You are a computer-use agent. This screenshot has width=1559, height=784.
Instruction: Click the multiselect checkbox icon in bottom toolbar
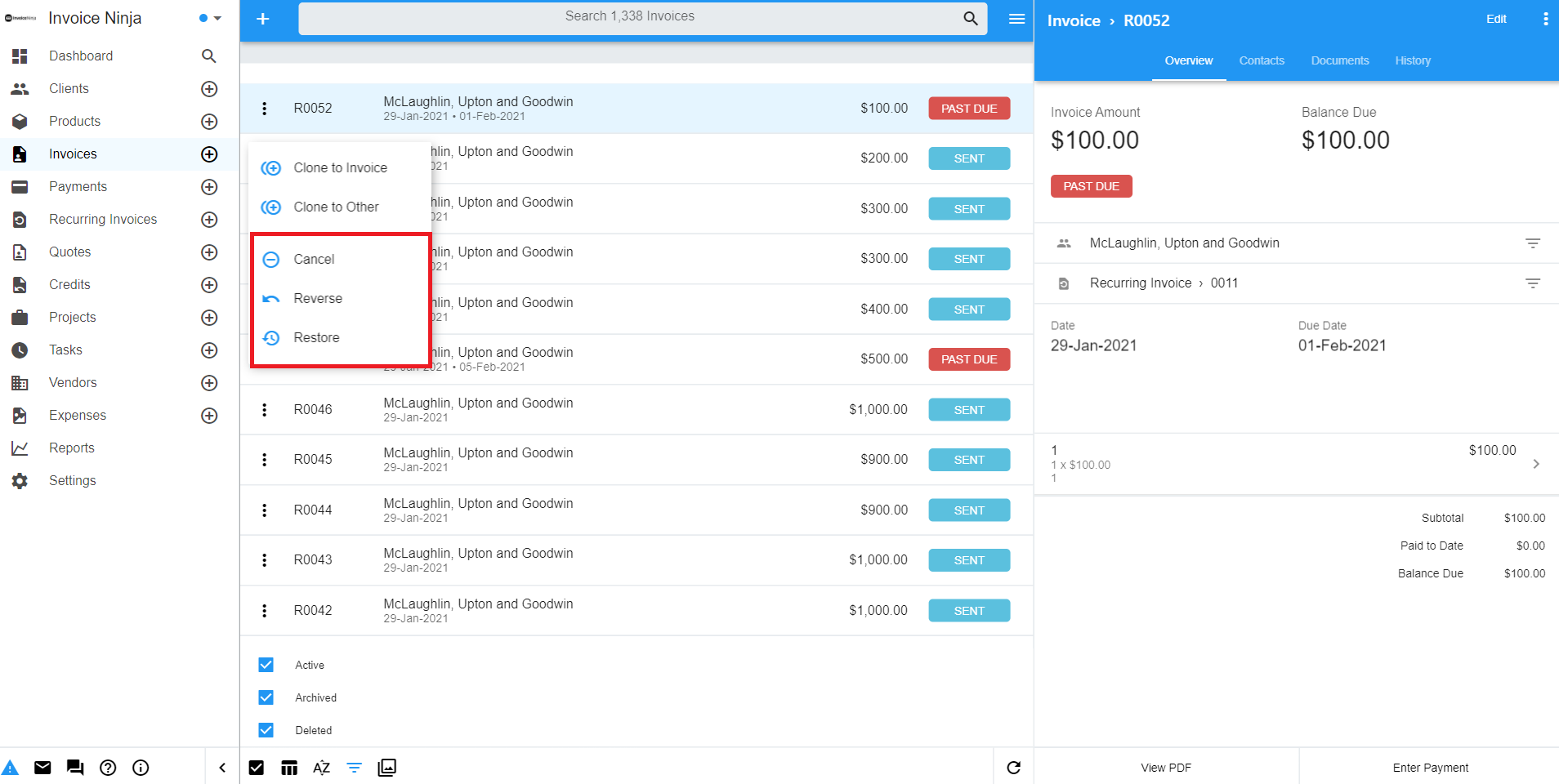[x=256, y=767]
